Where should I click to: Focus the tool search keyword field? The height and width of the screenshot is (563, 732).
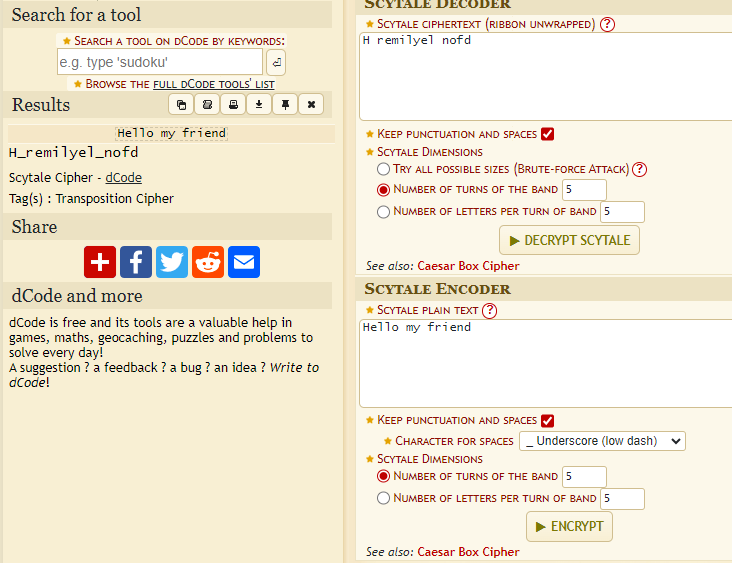(x=160, y=62)
